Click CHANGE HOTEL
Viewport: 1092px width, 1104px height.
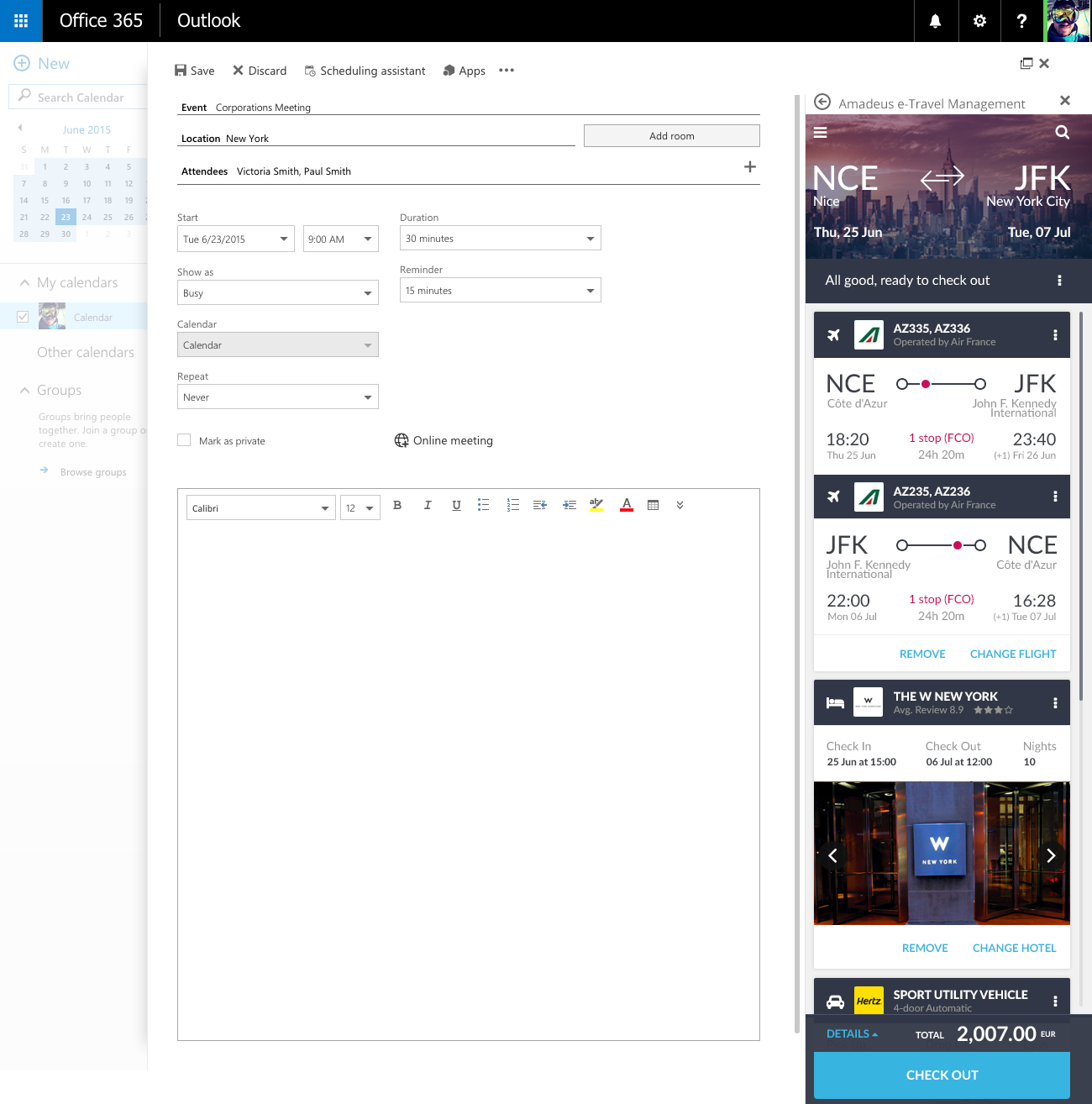pos(1015,948)
